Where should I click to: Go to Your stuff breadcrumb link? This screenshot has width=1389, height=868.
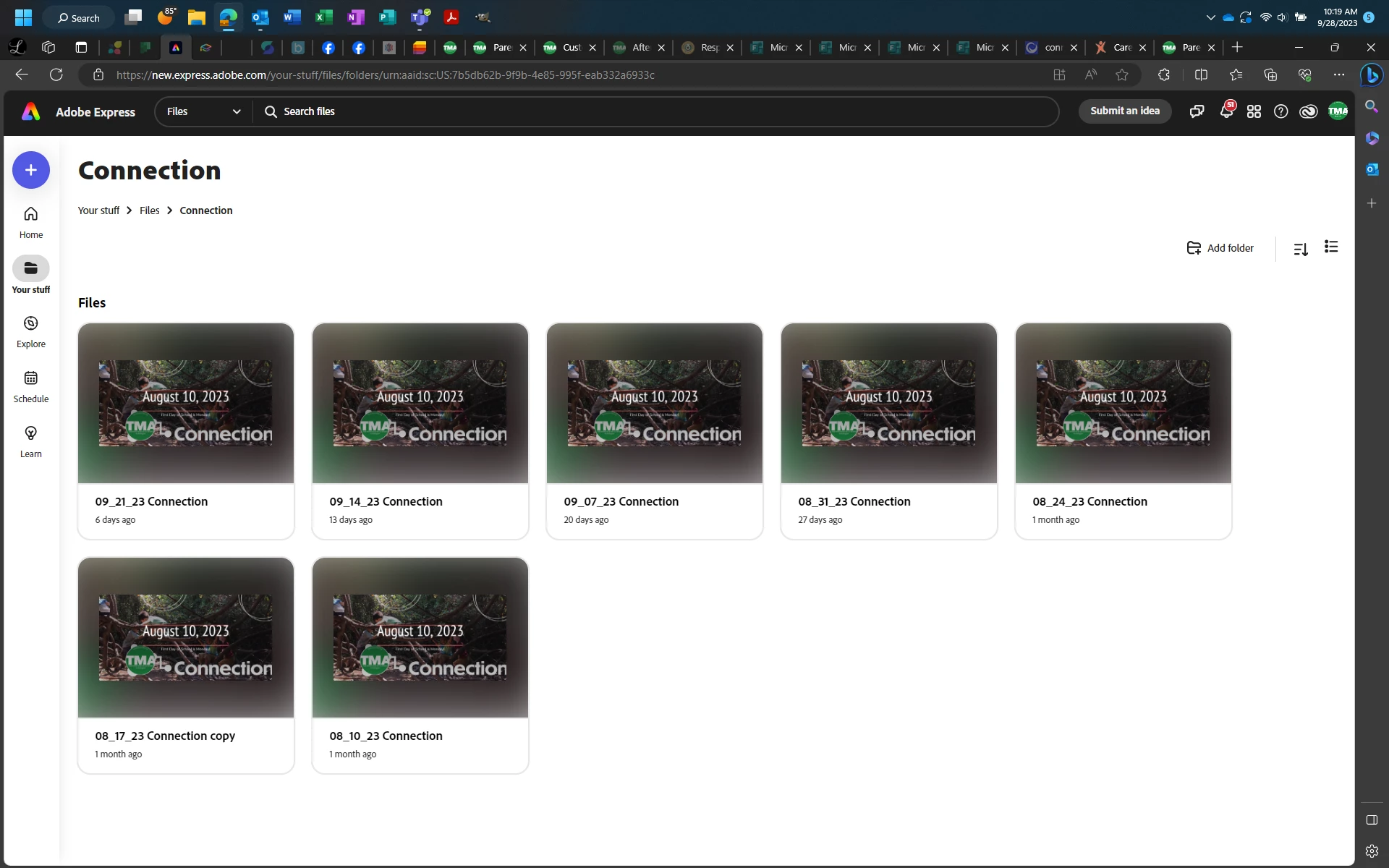pyautogui.click(x=98, y=210)
